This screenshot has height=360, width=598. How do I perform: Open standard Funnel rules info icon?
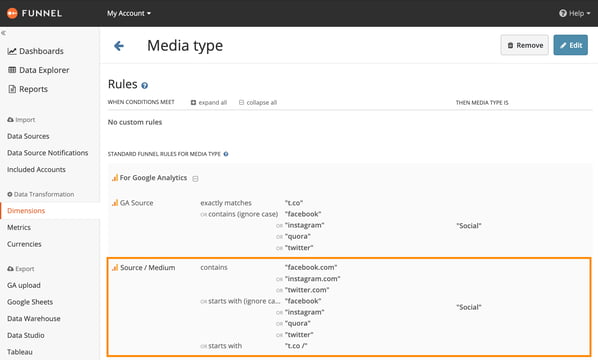pyautogui.click(x=226, y=154)
